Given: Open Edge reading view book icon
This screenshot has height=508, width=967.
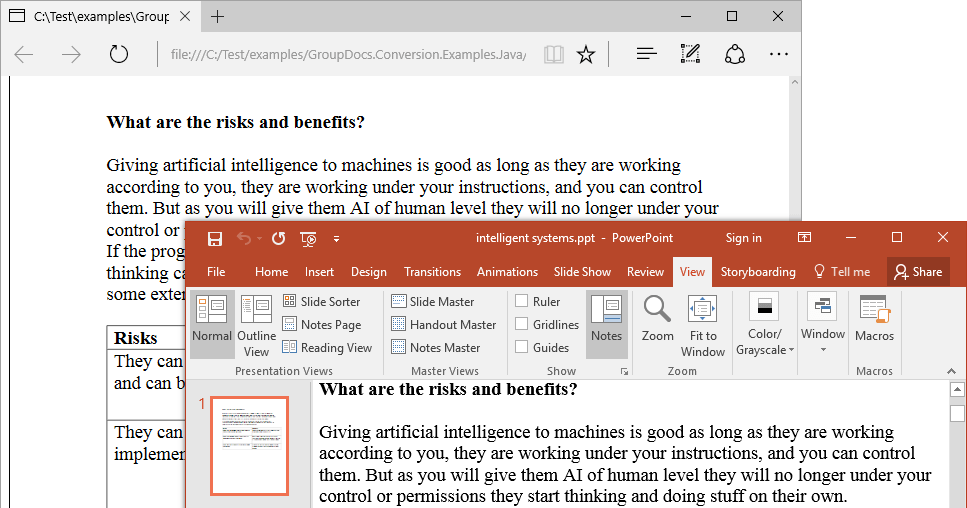Looking at the screenshot, I should click(x=553, y=54).
